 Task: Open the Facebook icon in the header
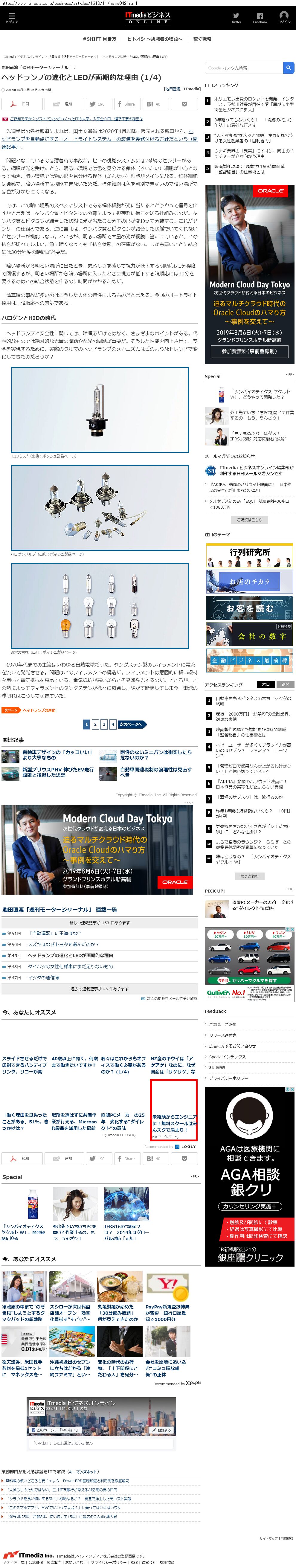tap(260, 18)
